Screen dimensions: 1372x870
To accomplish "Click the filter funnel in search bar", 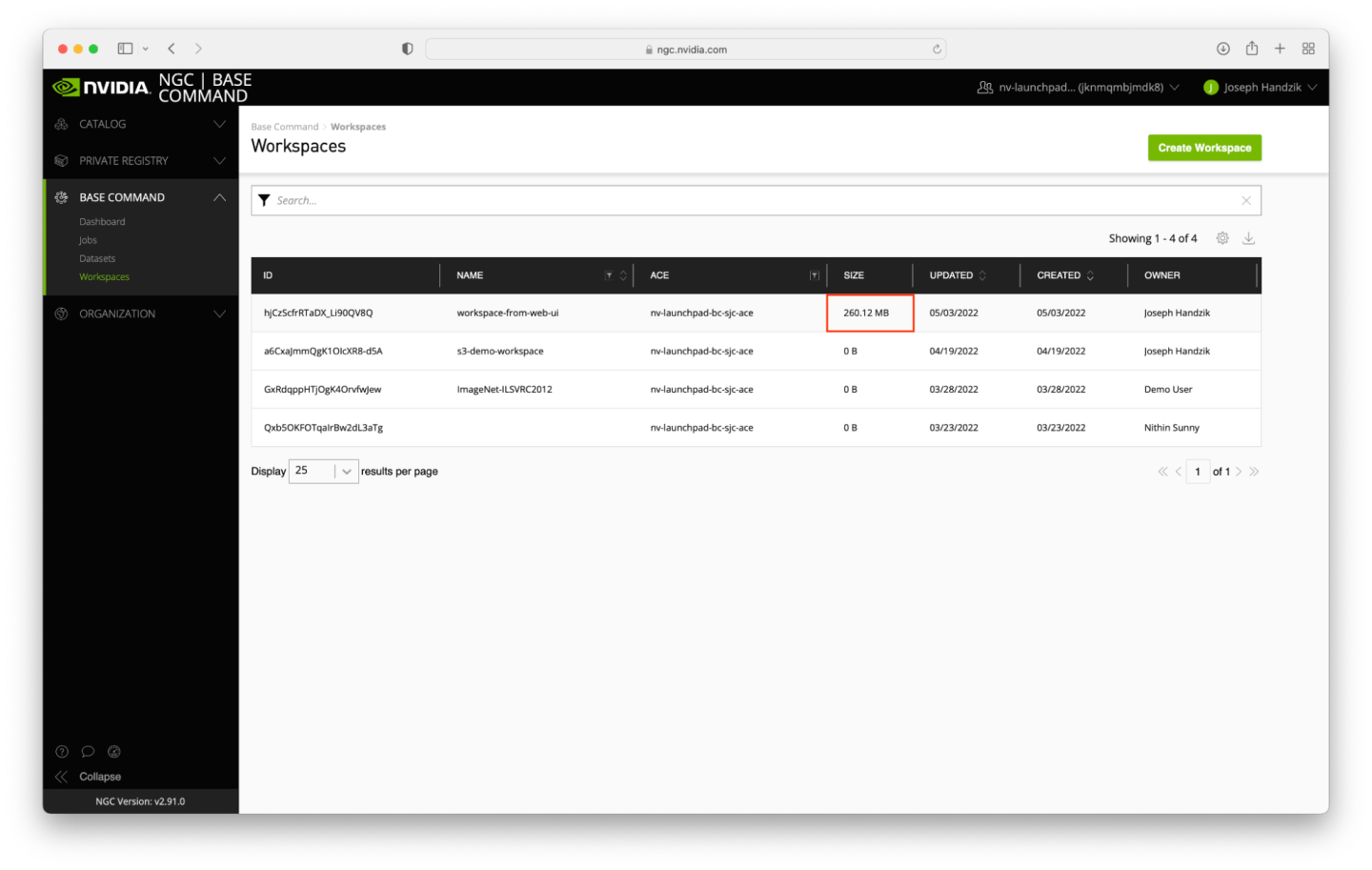I will click(264, 200).
